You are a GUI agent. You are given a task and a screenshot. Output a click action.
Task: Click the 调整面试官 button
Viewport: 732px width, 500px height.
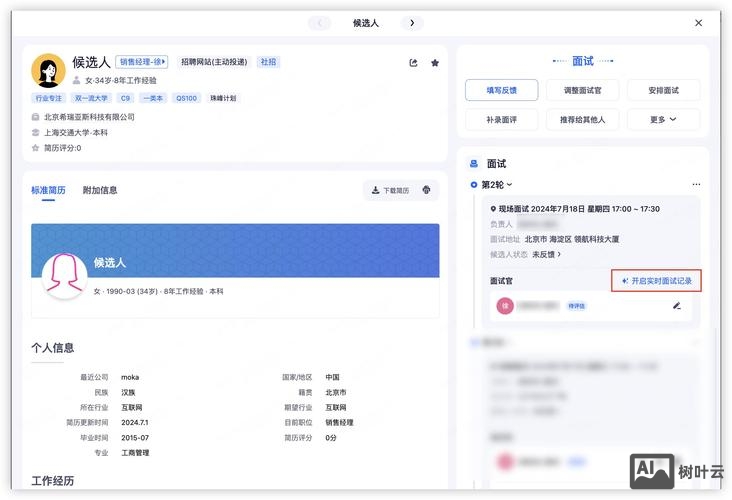[x=582, y=90]
